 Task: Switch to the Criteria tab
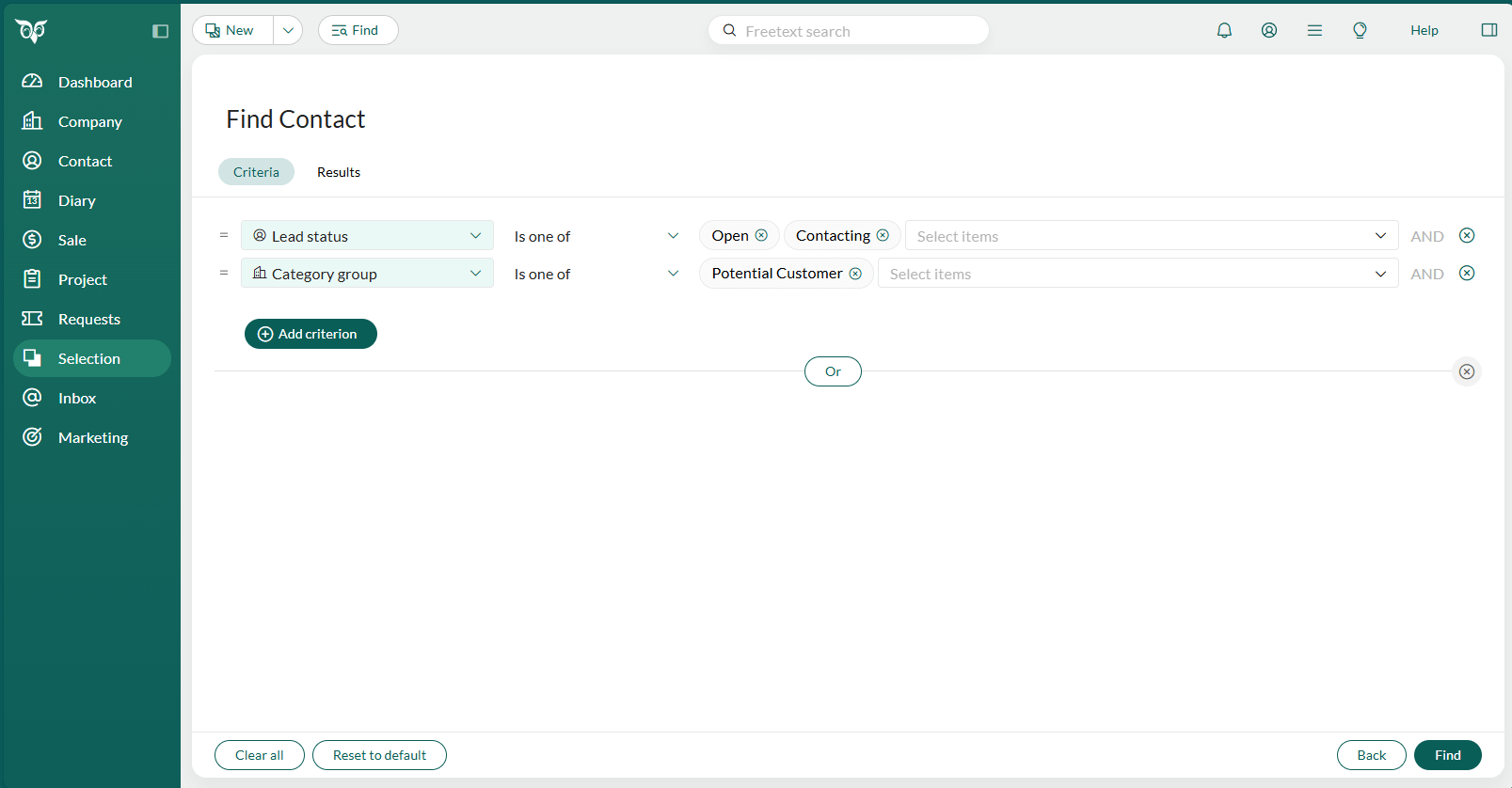point(256,172)
